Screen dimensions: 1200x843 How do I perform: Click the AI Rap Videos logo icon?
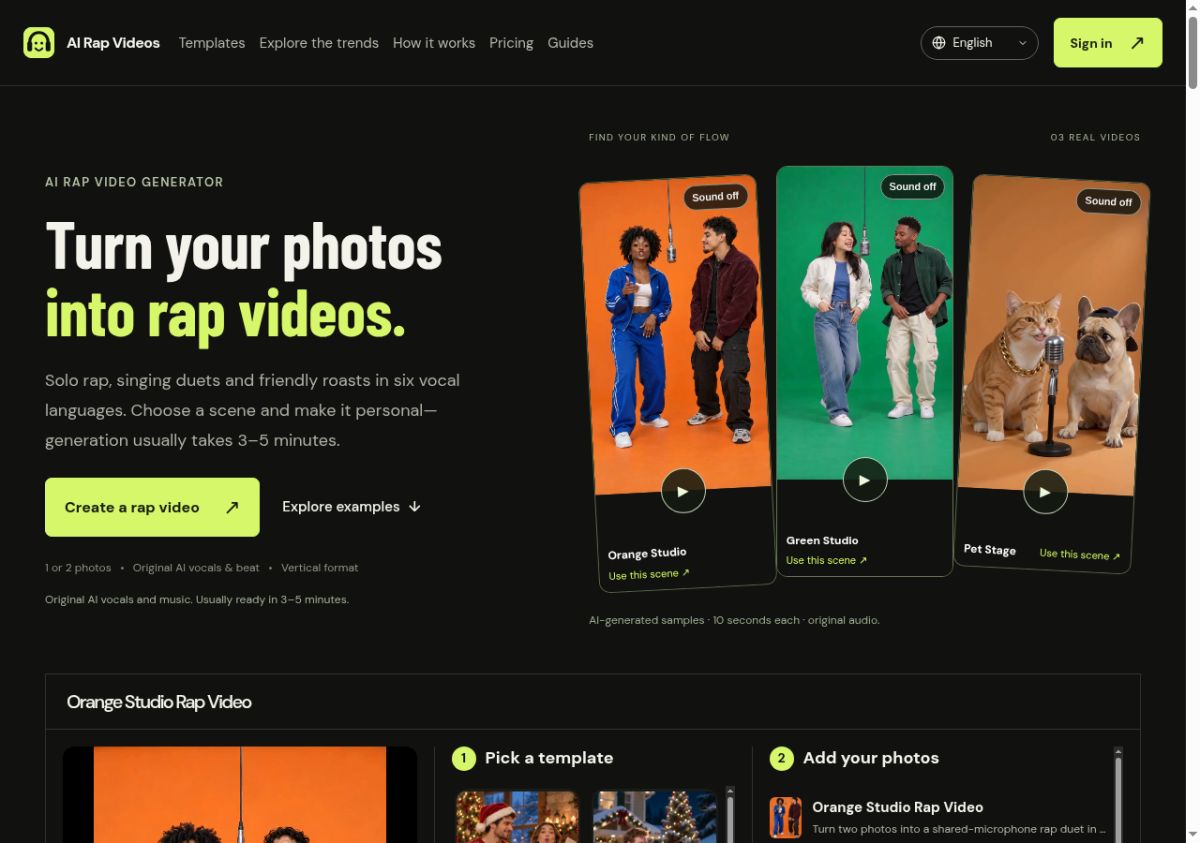[x=39, y=43]
